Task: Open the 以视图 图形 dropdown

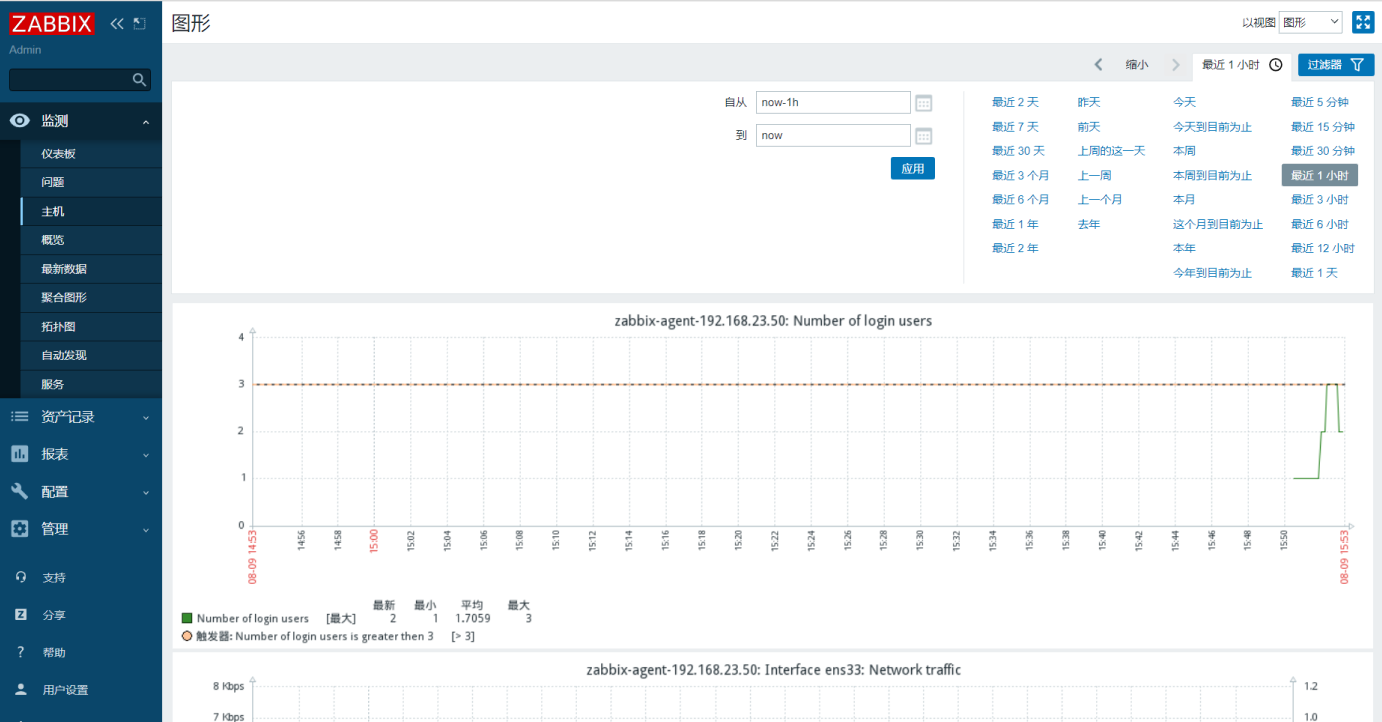Action: [x=1311, y=22]
